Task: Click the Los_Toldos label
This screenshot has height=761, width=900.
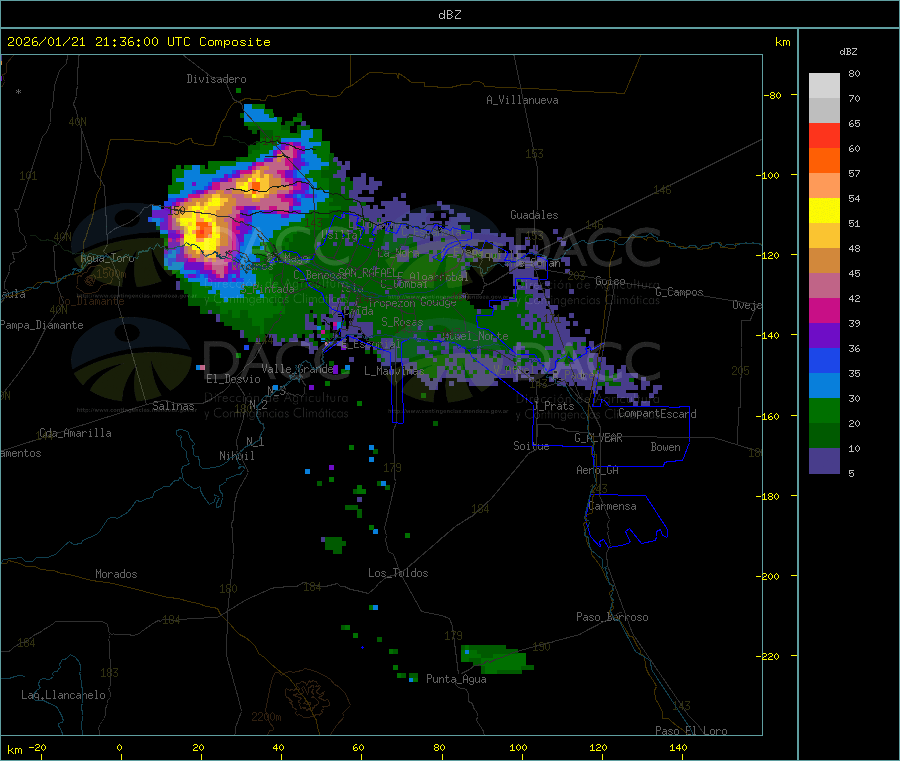Action: point(398,573)
